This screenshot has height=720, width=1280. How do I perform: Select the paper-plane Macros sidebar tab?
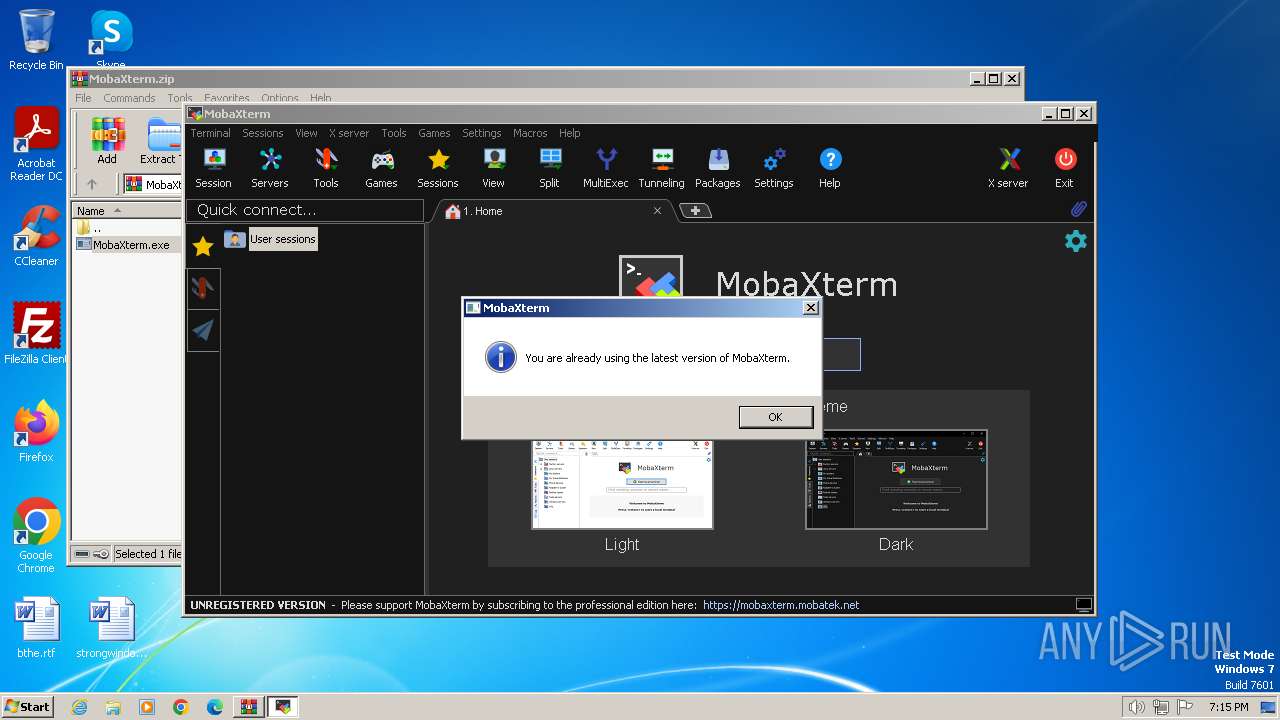(203, 331)
